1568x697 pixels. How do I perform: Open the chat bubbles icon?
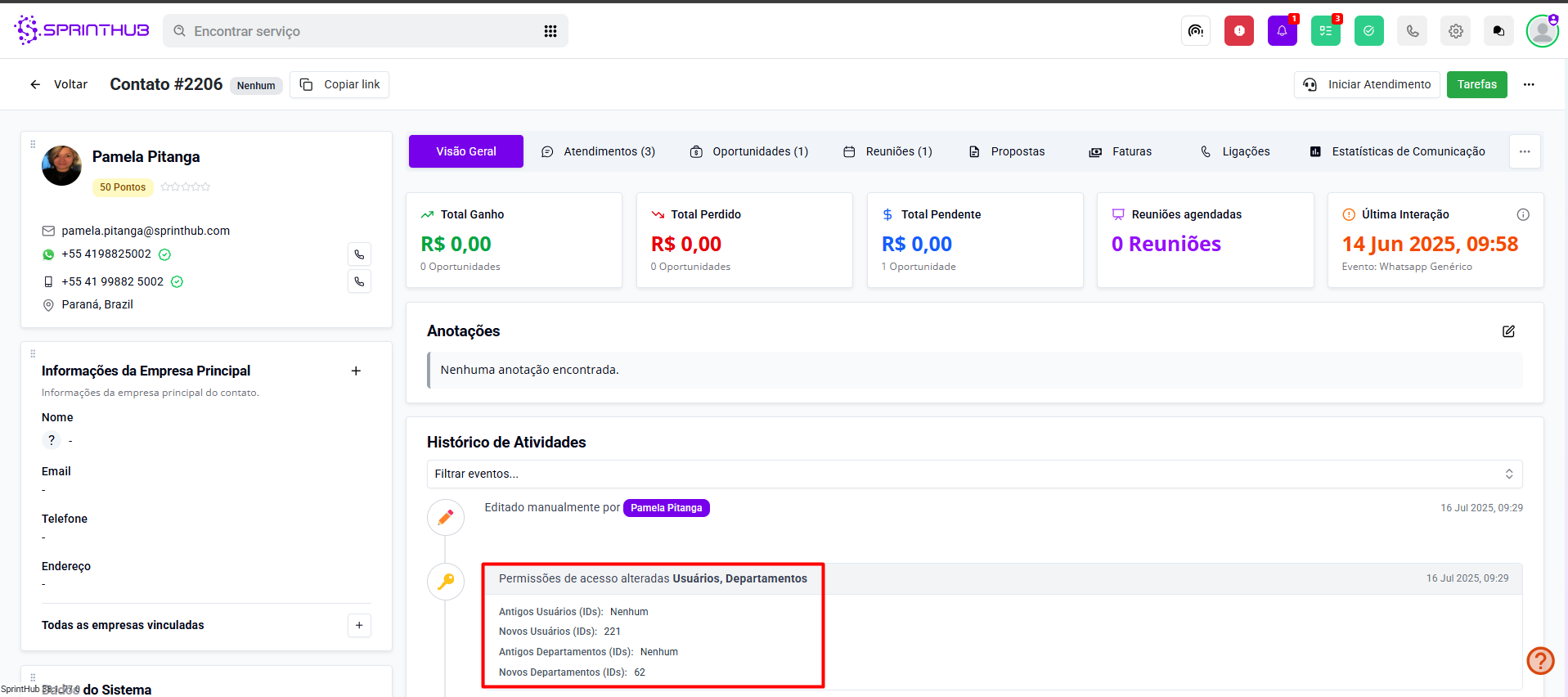coord(1498,31)
